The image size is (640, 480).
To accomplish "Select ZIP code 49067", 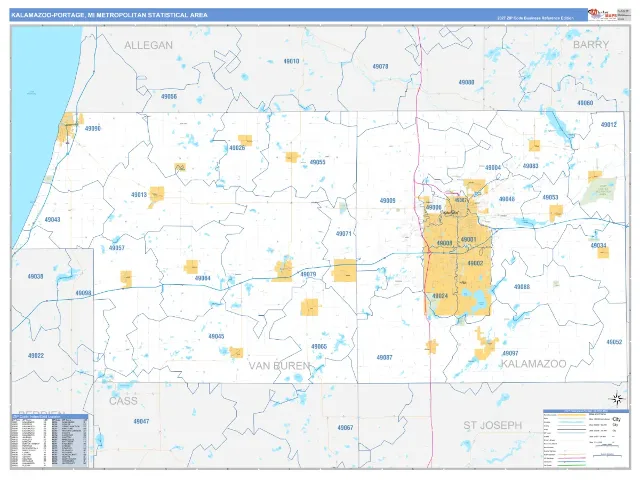I will [345, 428].
